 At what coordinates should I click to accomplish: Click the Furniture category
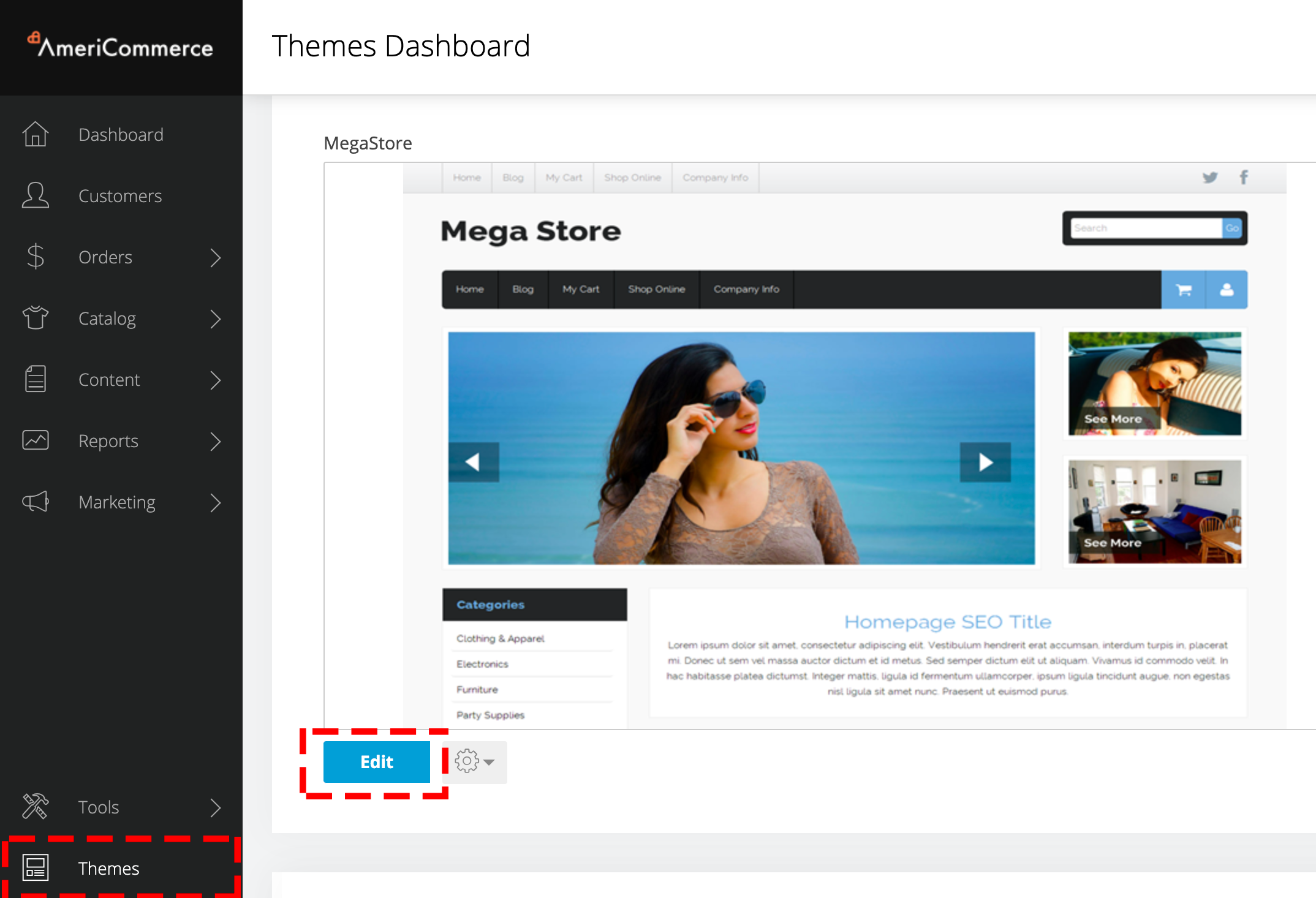(x=477, y=690)
